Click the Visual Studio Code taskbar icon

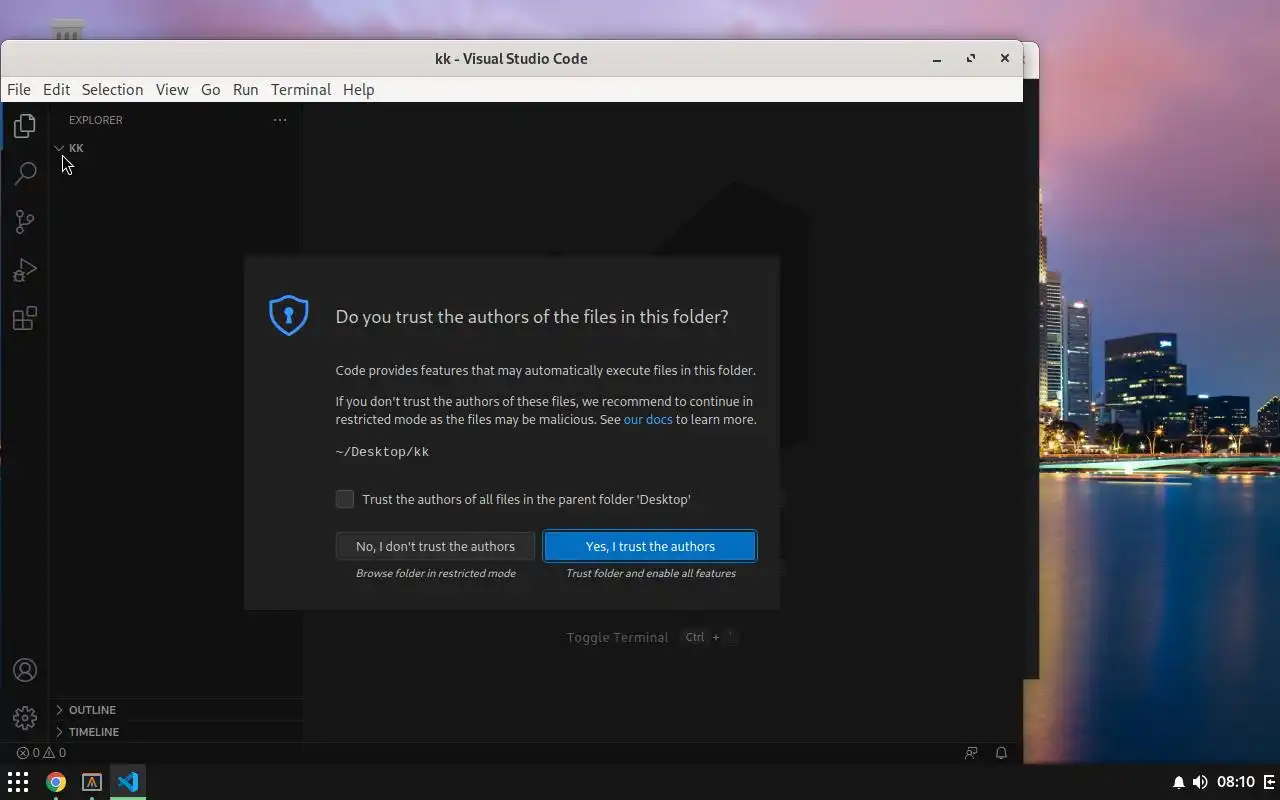tap(128, 782)
